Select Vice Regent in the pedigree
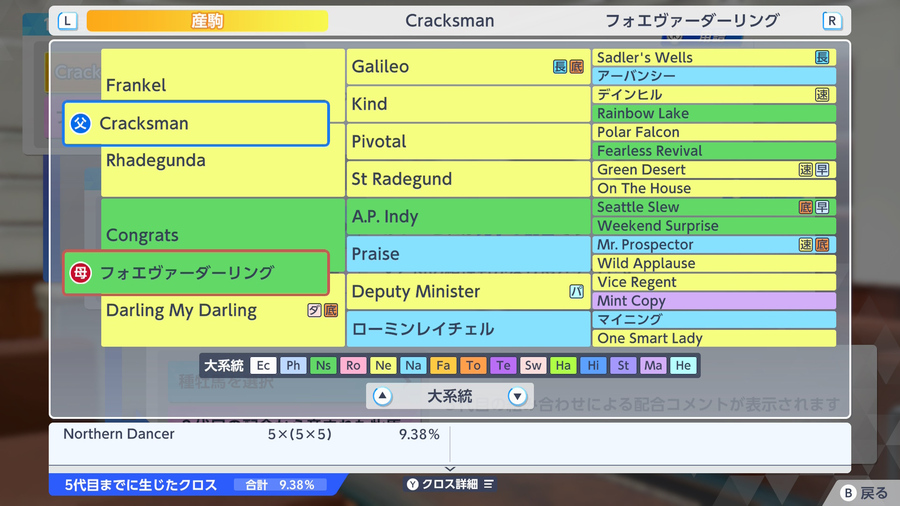The image size is (900, 506). pyautogui.click(x=714, y=282)
